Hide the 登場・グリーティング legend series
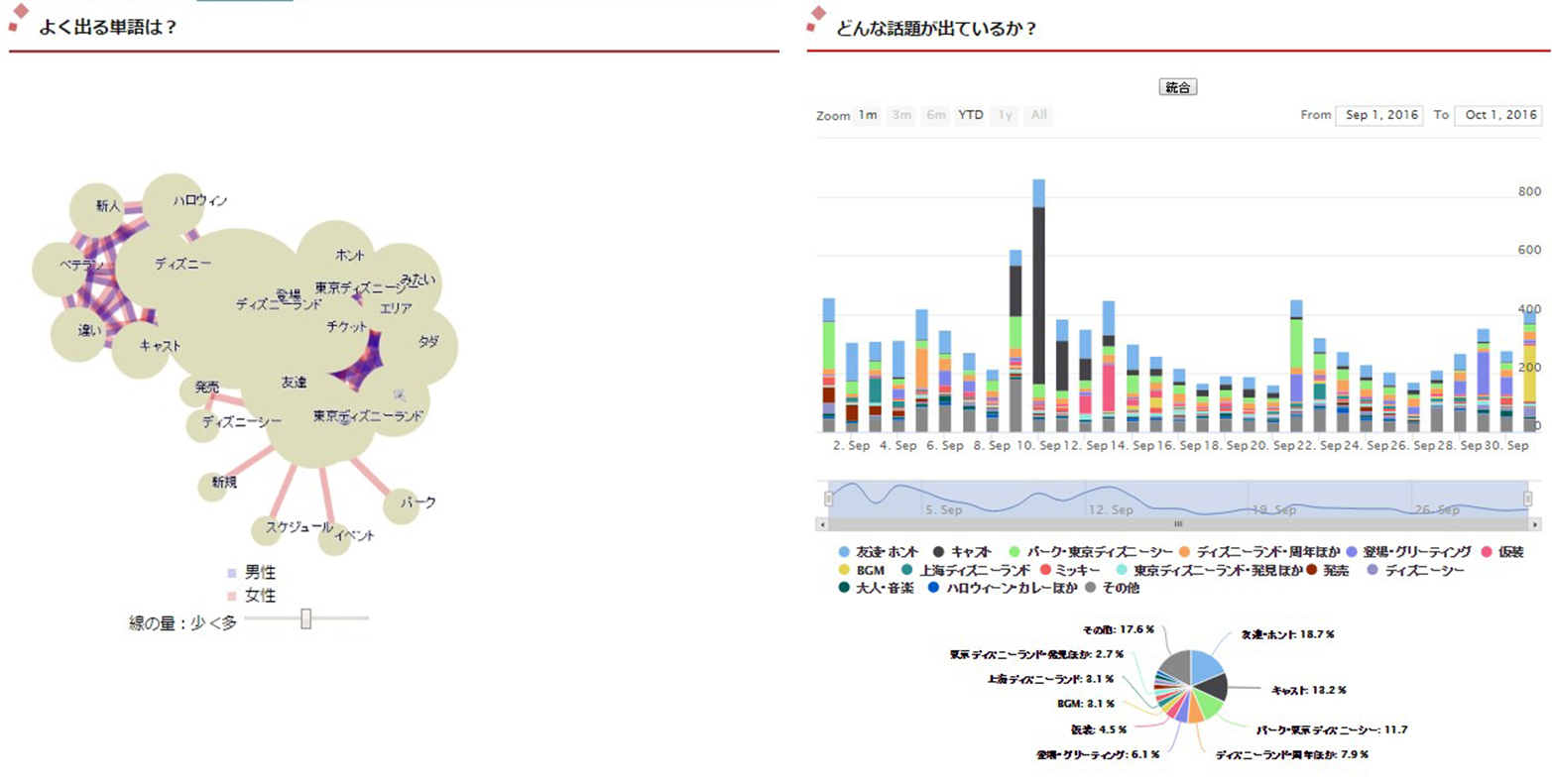This screenshot has height=784, width=1552. point(1408,551)
